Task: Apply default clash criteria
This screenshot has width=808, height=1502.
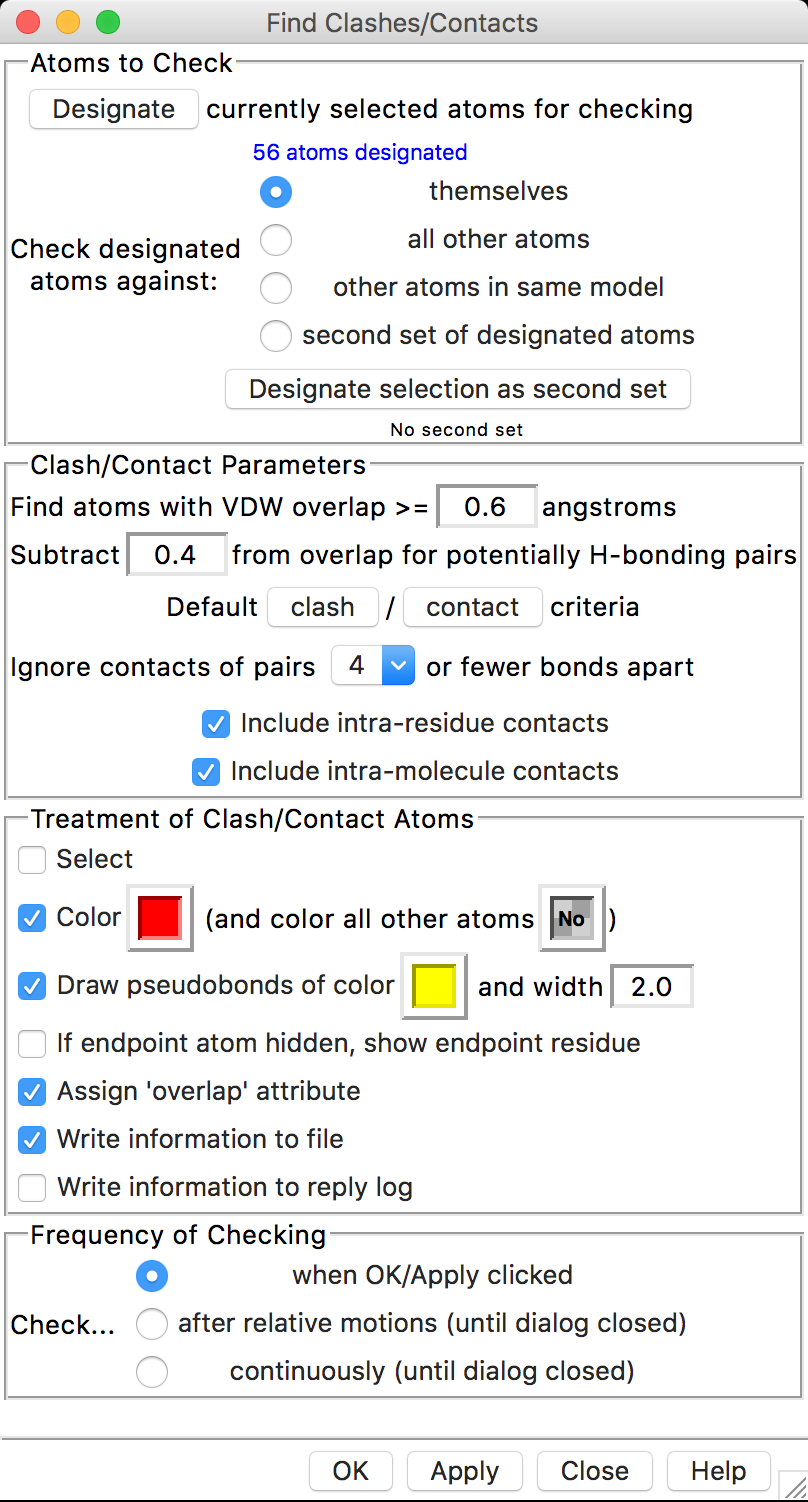Action: 323,607
